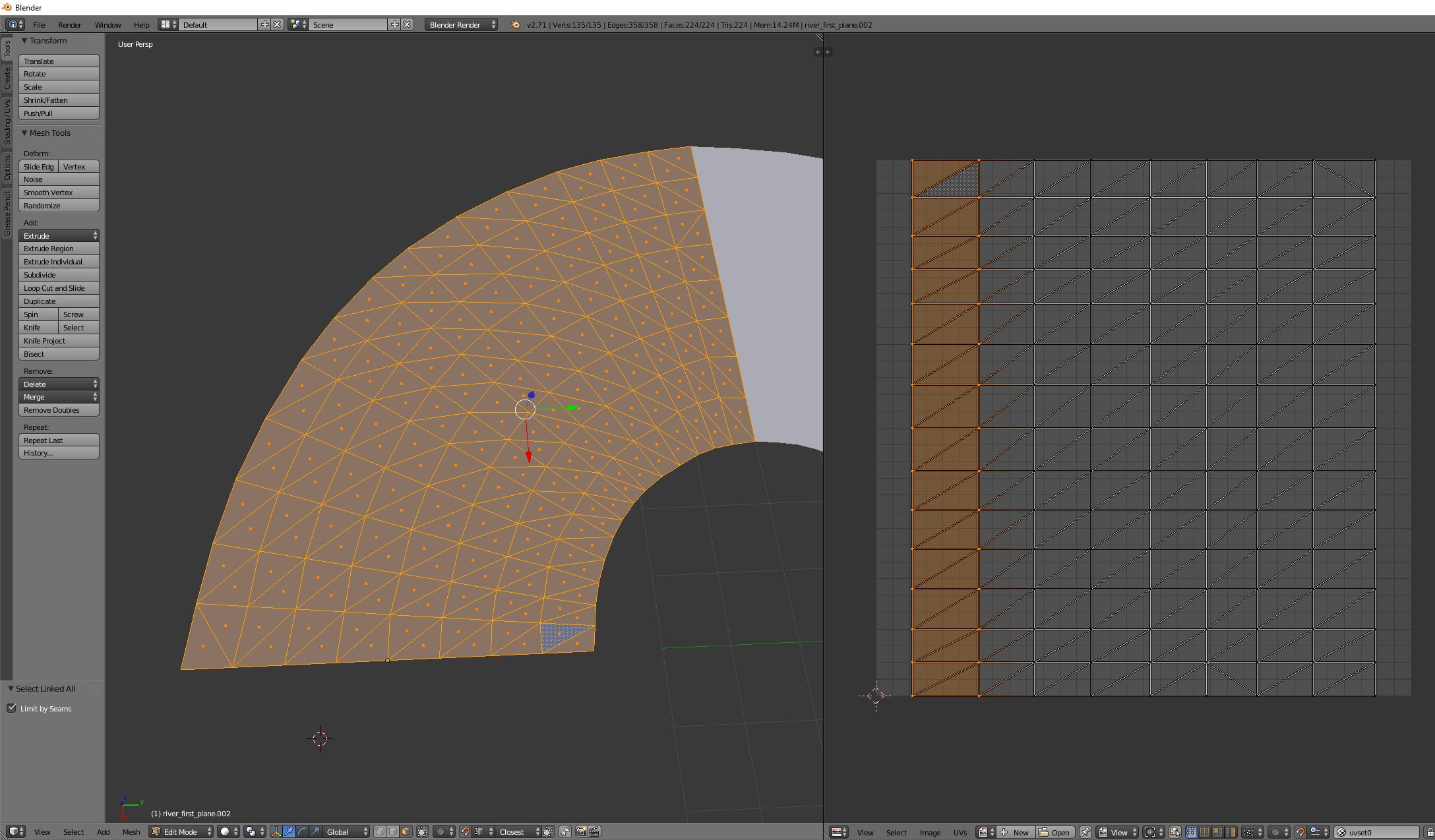Toggle Limit by Seams checkbox

point(12,708)
